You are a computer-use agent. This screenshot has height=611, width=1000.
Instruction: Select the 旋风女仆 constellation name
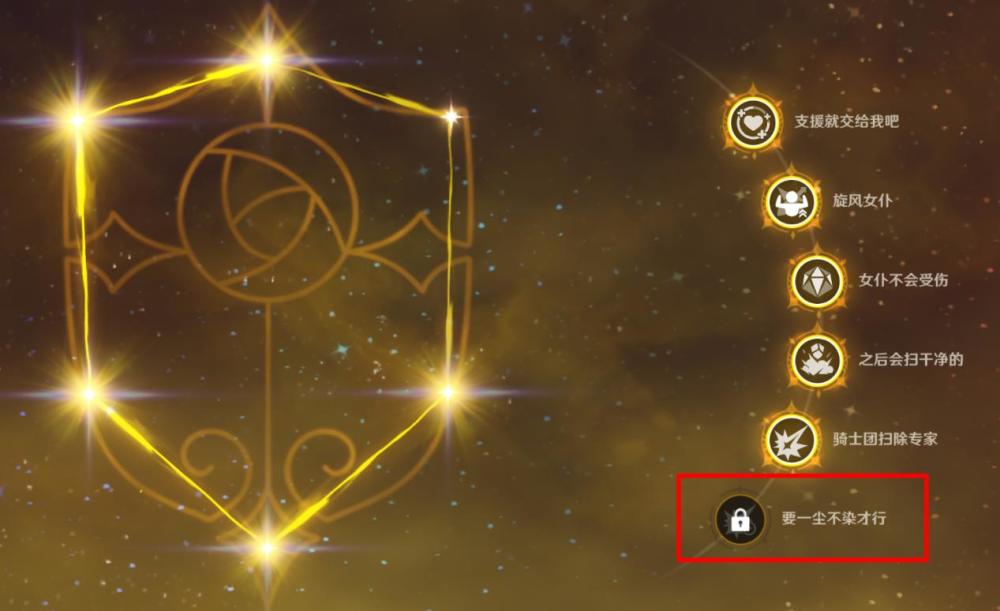point(862,201)
